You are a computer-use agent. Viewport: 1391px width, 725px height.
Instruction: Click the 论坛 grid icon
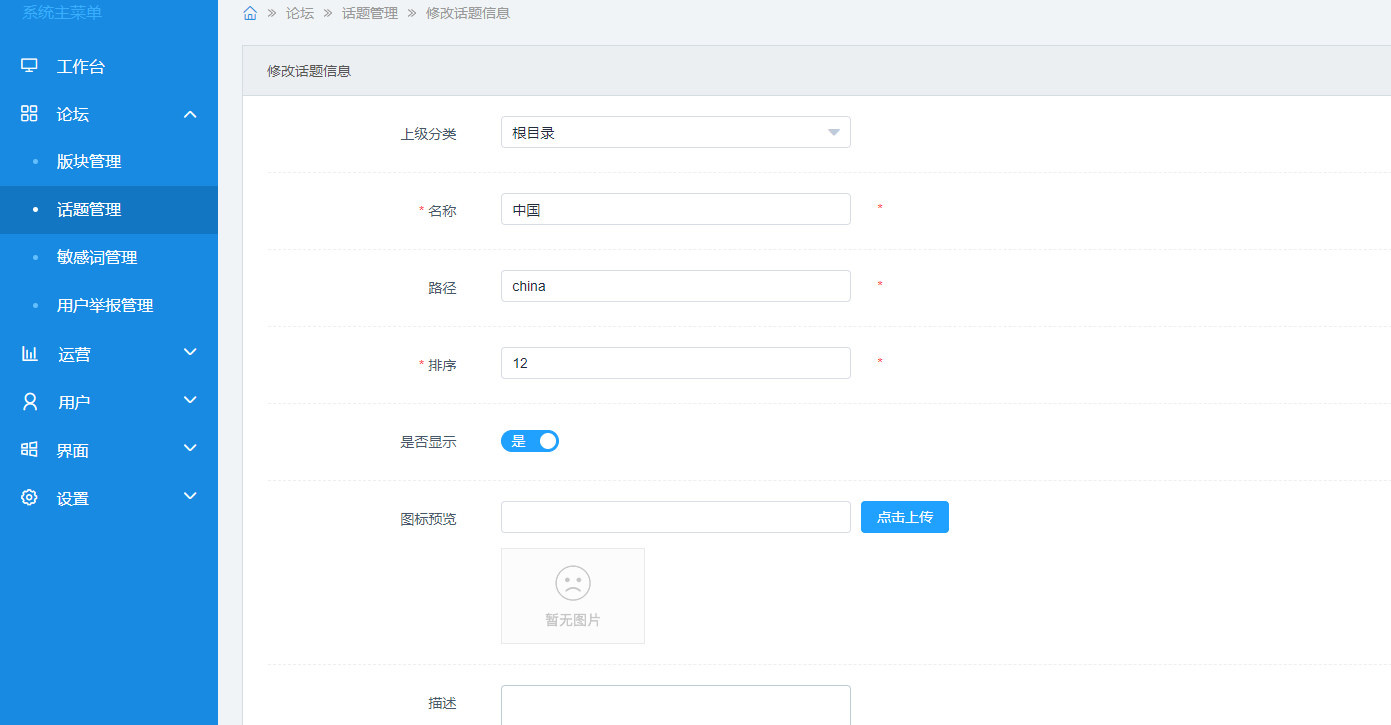(29, 114)
